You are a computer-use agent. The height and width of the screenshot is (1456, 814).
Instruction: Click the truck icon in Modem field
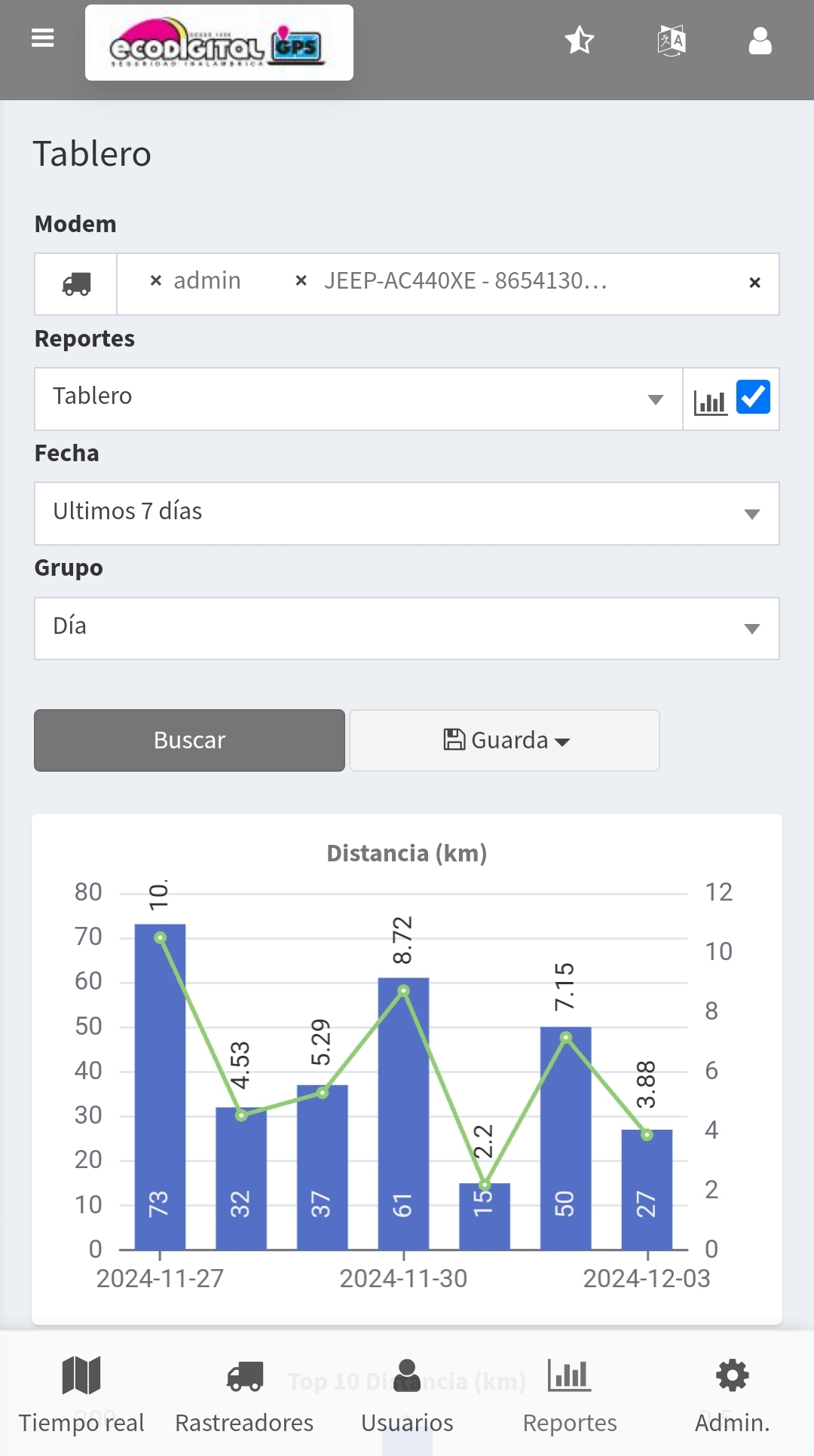tap(76, 284)
